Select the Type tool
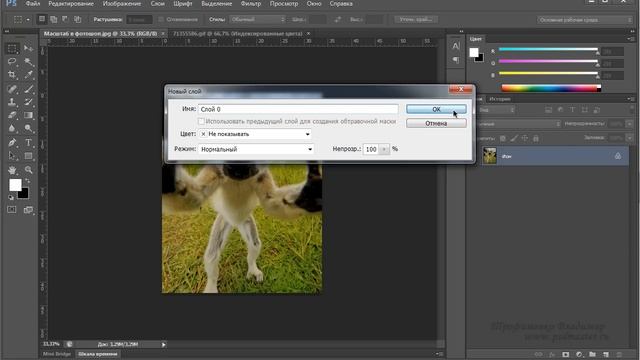This screenshot has height=360, width=640. (x=28, y=142)
